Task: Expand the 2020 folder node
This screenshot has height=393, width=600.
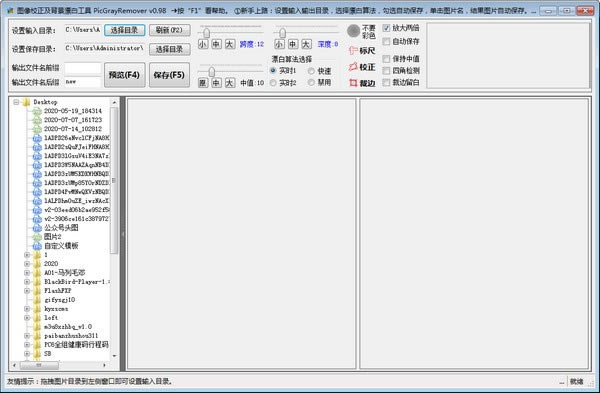Action: coord(27,264)
